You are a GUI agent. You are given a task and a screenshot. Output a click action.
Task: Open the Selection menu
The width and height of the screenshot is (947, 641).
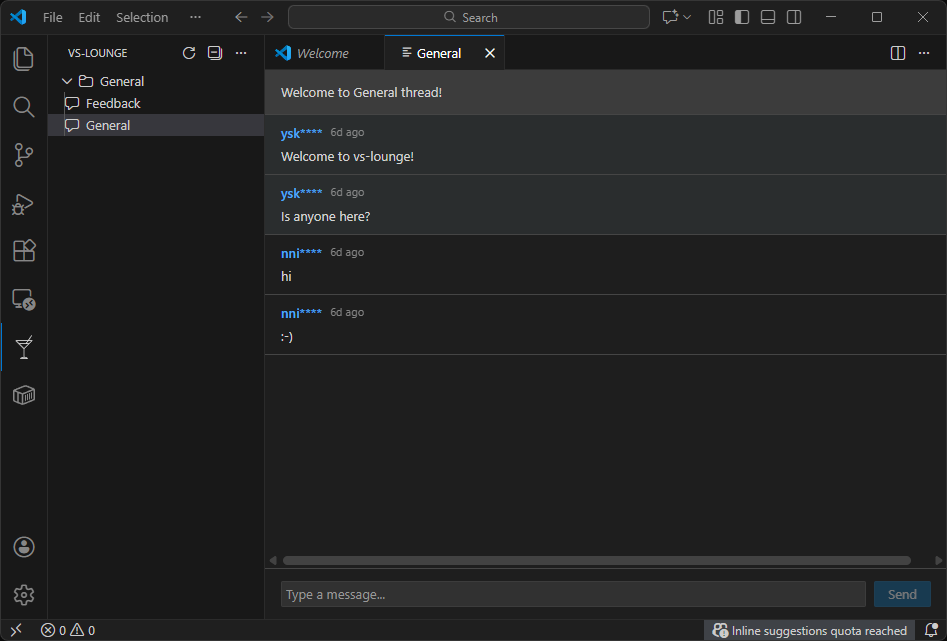(141, 17)
